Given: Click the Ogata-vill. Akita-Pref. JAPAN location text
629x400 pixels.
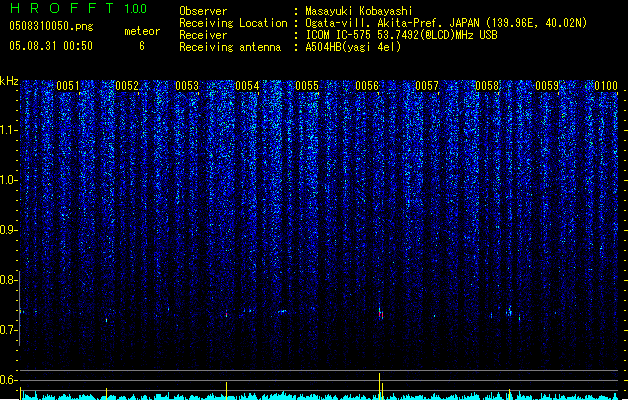Looking at the screenshot, I should (x=446, y=23).
